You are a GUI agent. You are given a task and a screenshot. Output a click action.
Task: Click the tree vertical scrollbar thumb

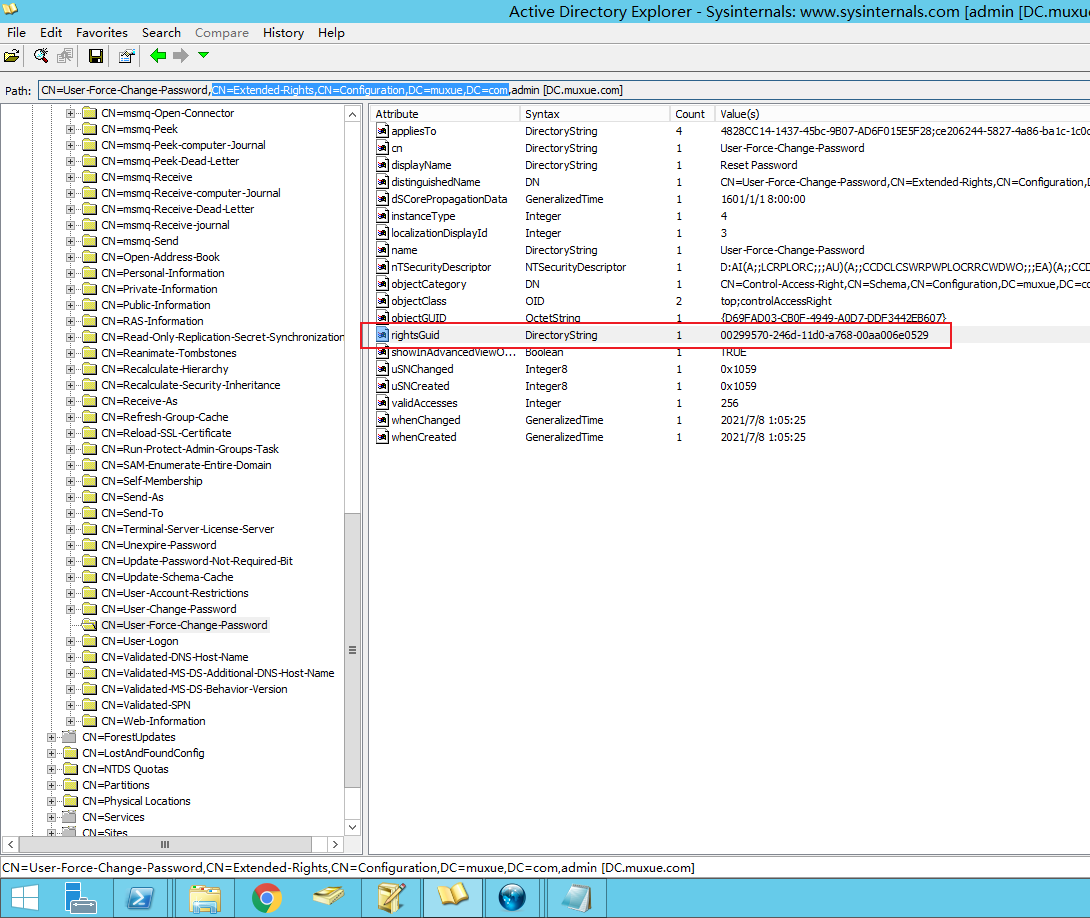point(352,650)
